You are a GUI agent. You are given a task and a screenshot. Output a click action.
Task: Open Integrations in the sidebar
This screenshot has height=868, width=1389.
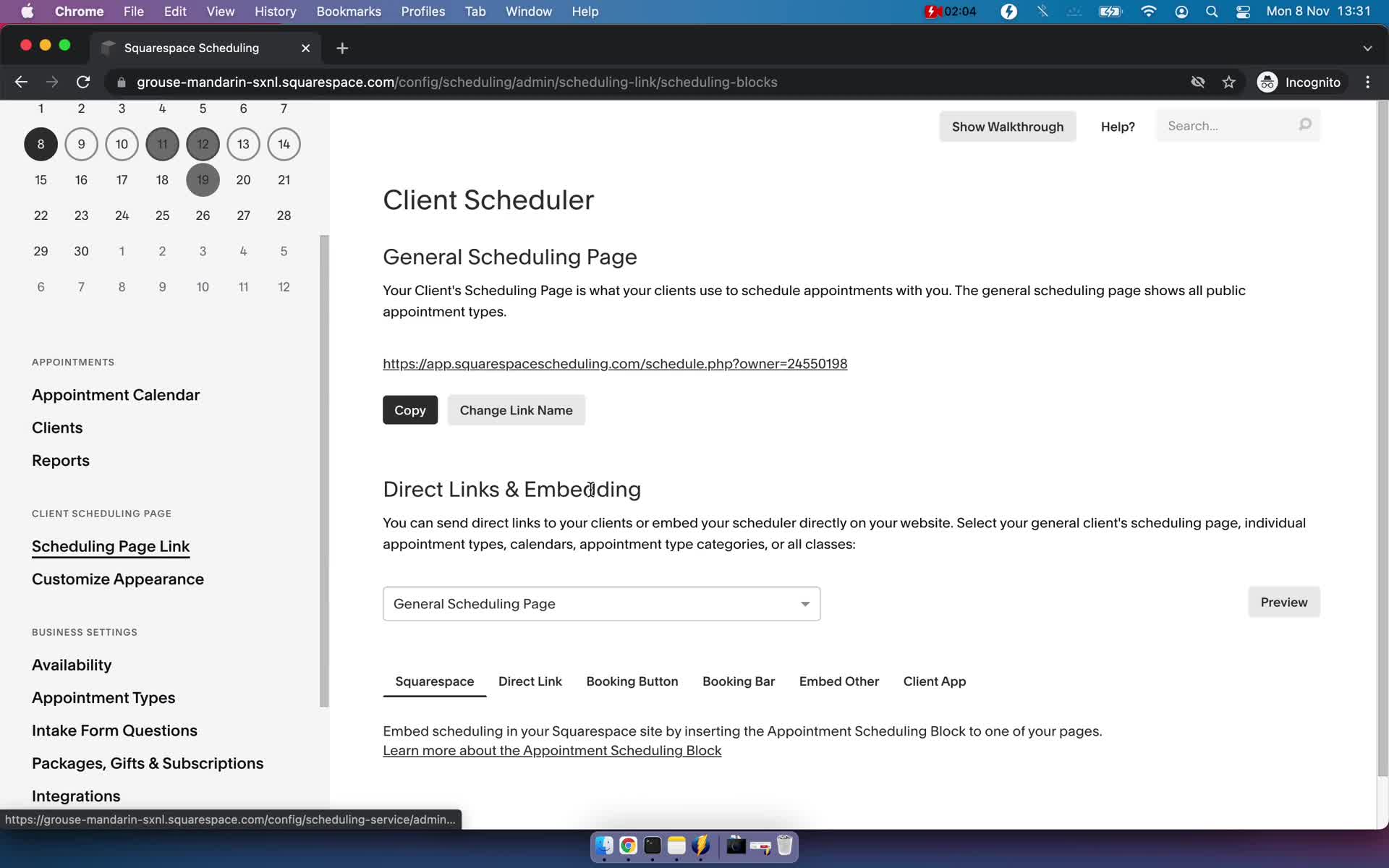pyautogui.click(x=76, y=796)
